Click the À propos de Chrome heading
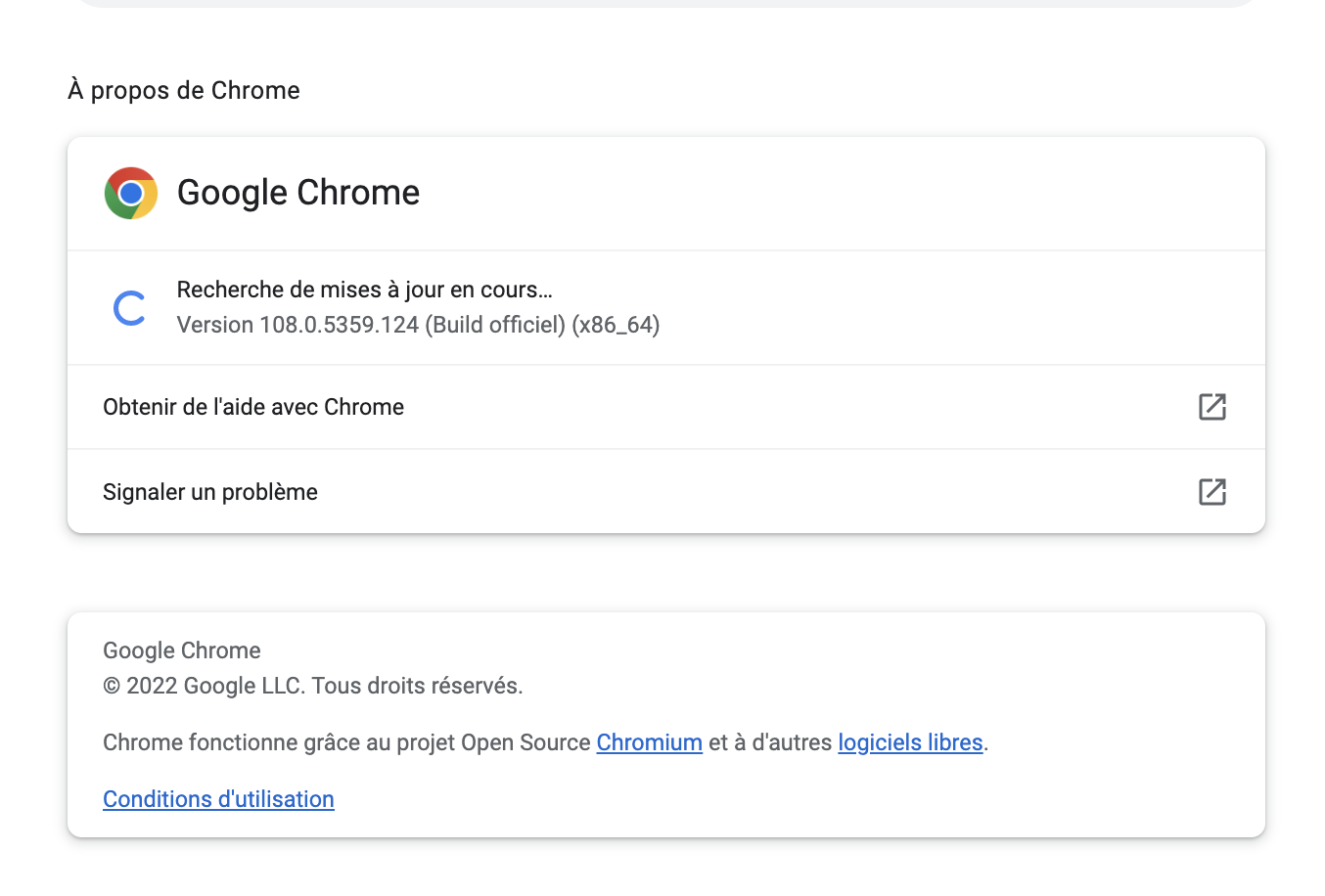Screen dimensions: 1325x896 pos(183,90)
